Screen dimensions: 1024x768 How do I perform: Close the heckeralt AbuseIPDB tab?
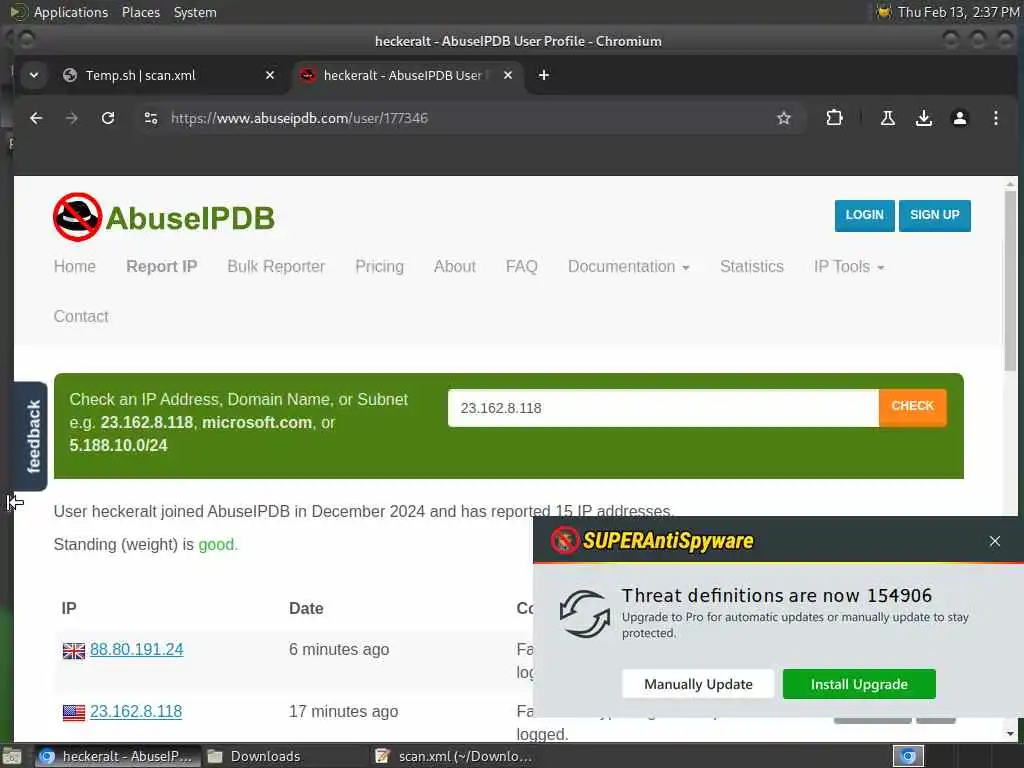coord(507,75)
